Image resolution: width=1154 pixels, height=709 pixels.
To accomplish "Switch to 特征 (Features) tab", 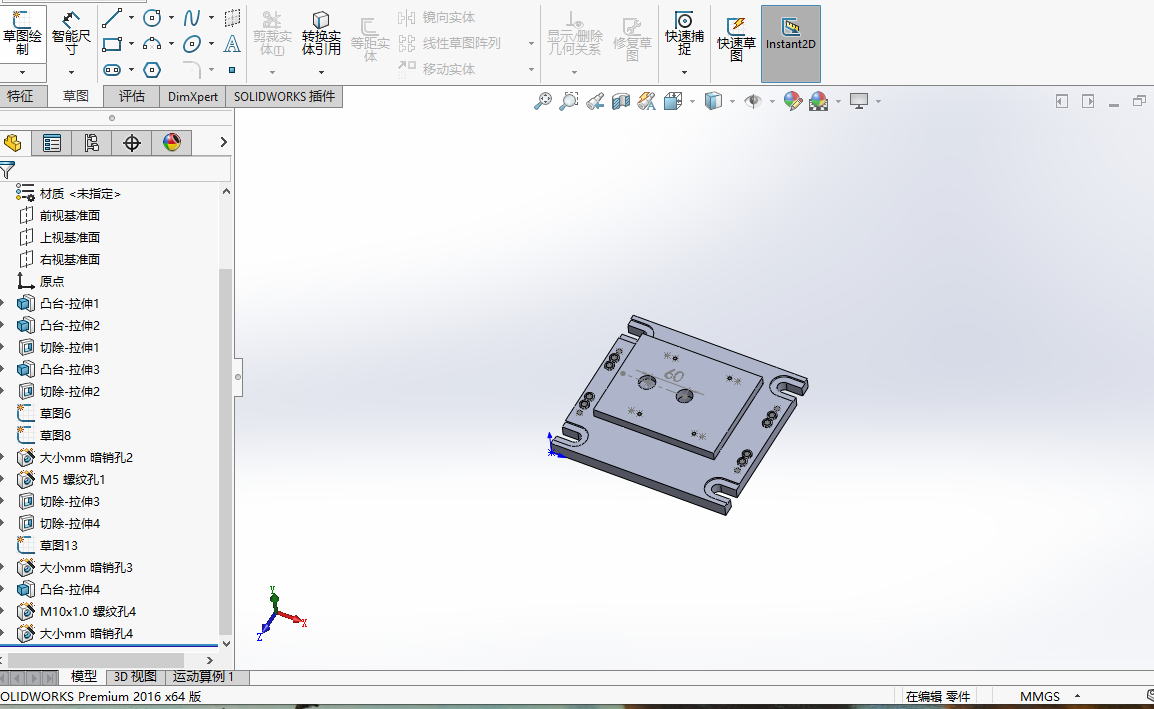I will [x=20, y=96].
